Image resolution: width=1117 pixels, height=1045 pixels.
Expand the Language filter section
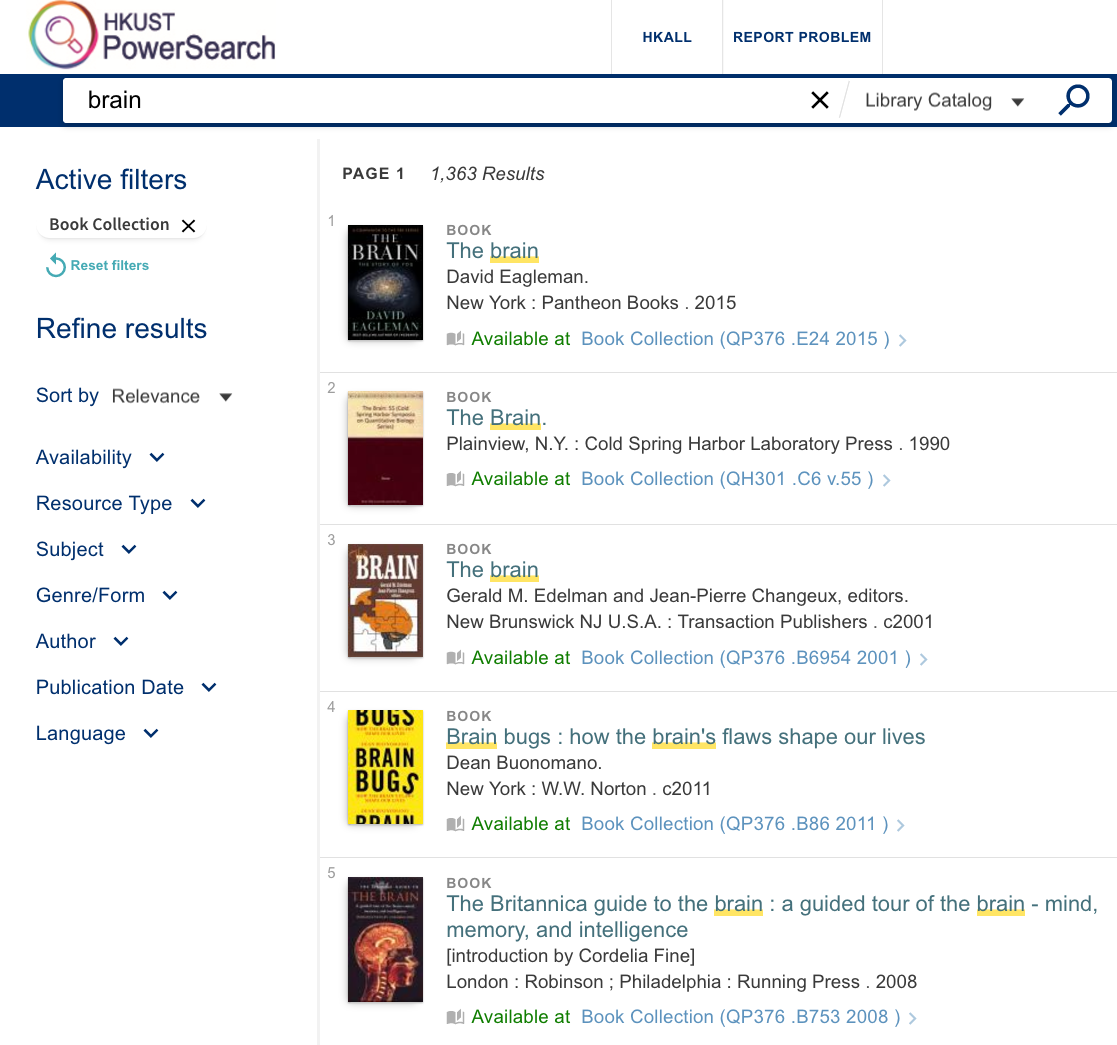point(98,734)
